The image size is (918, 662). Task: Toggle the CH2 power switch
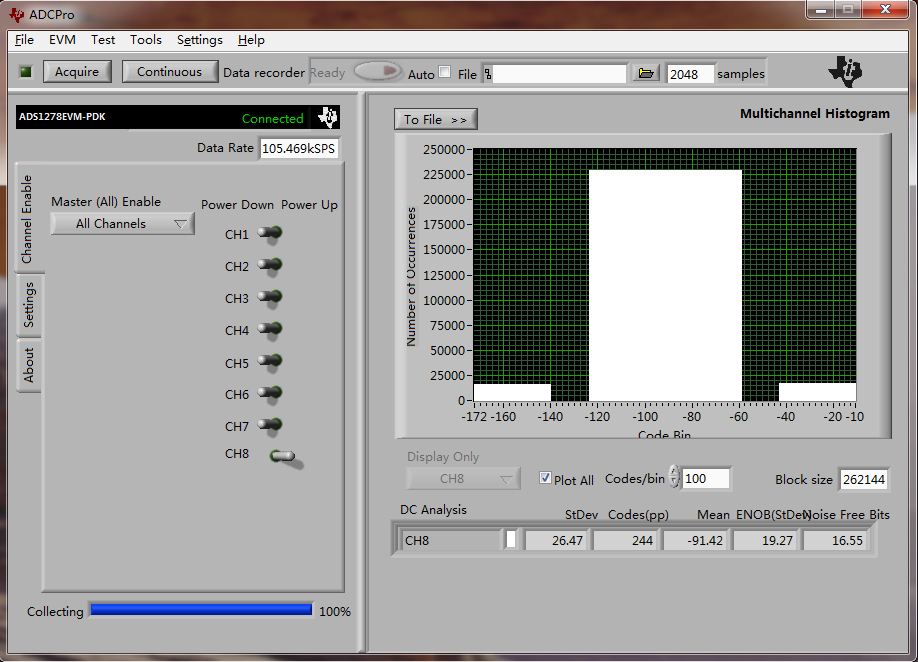click(270, 266)
